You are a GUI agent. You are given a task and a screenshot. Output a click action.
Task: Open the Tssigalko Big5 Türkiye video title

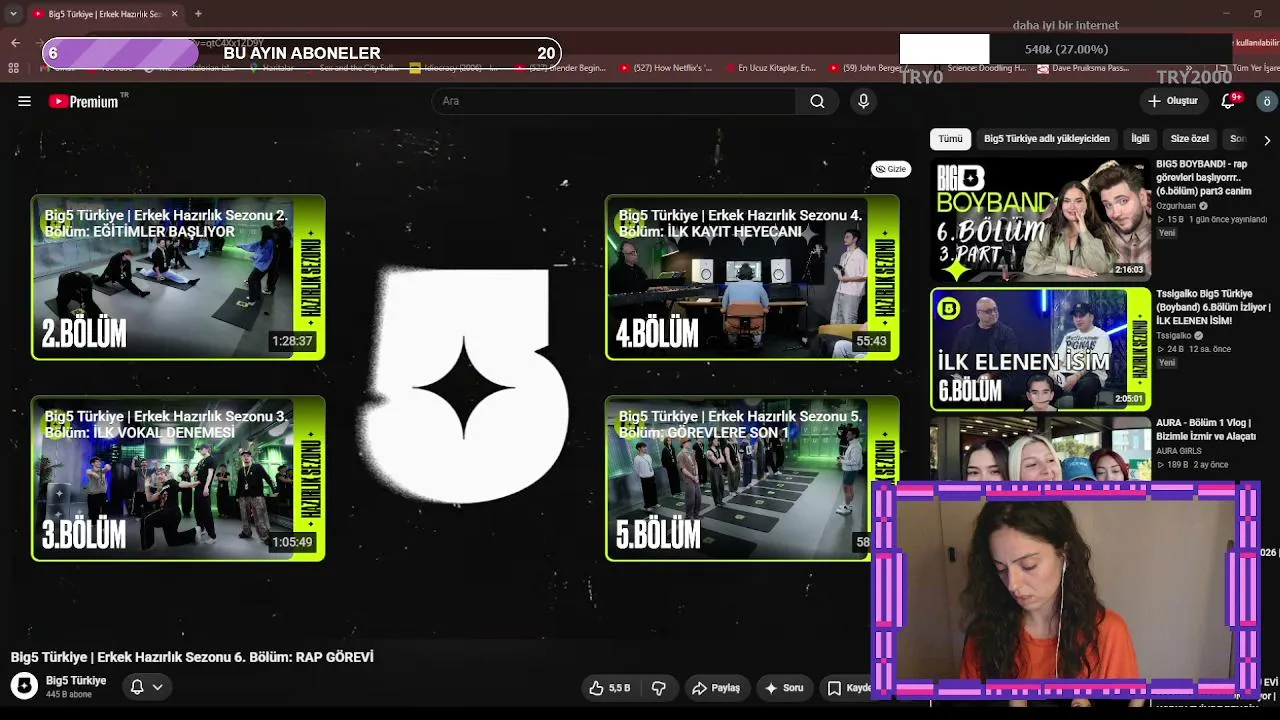(x=1213, y=308)
